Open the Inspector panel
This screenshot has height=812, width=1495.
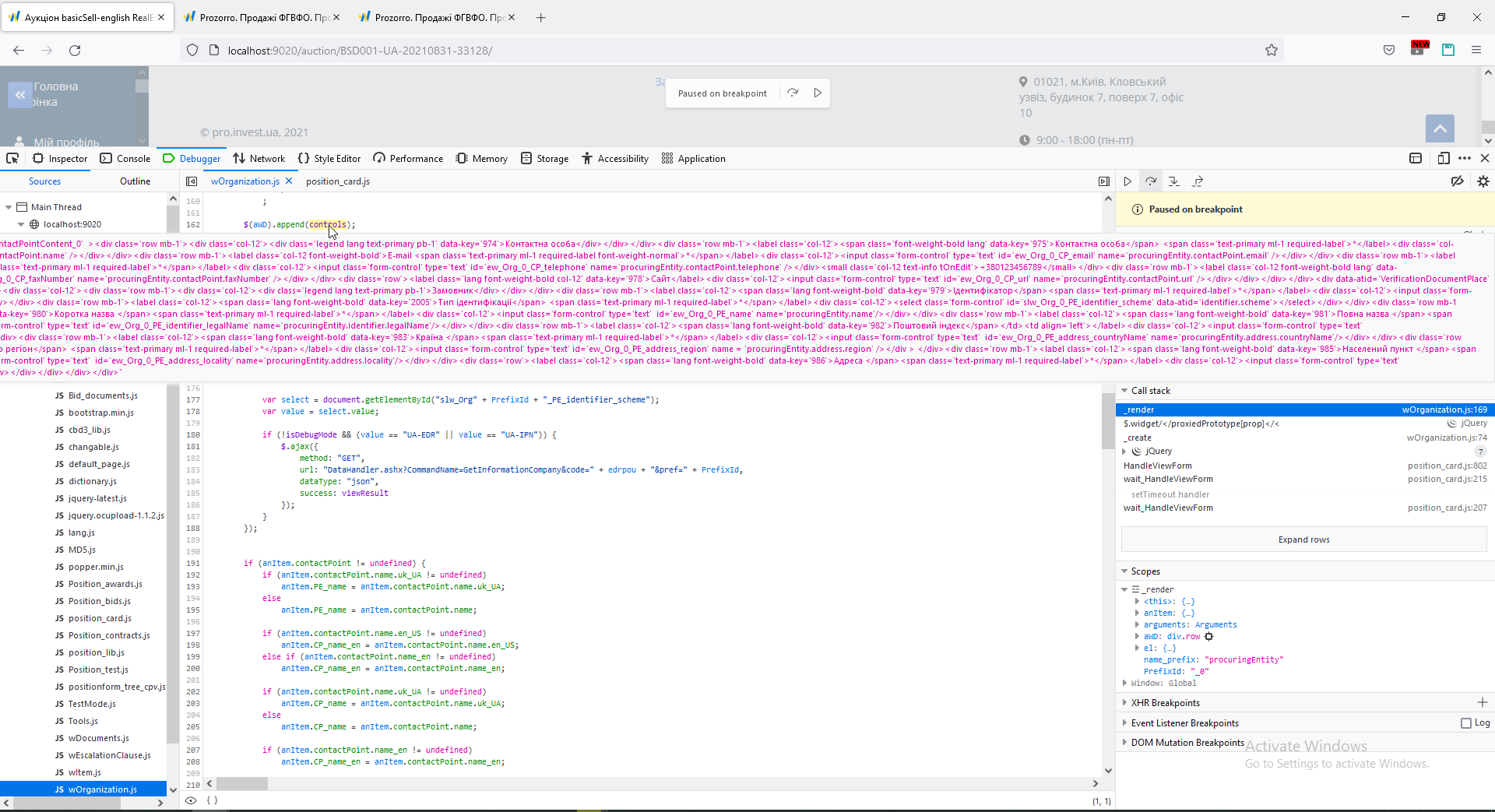coord(60,158)
